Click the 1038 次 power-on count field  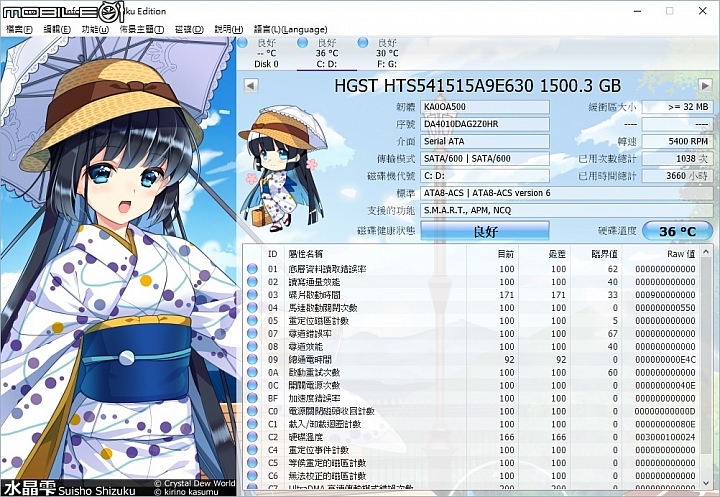click(x=677, y=159)
